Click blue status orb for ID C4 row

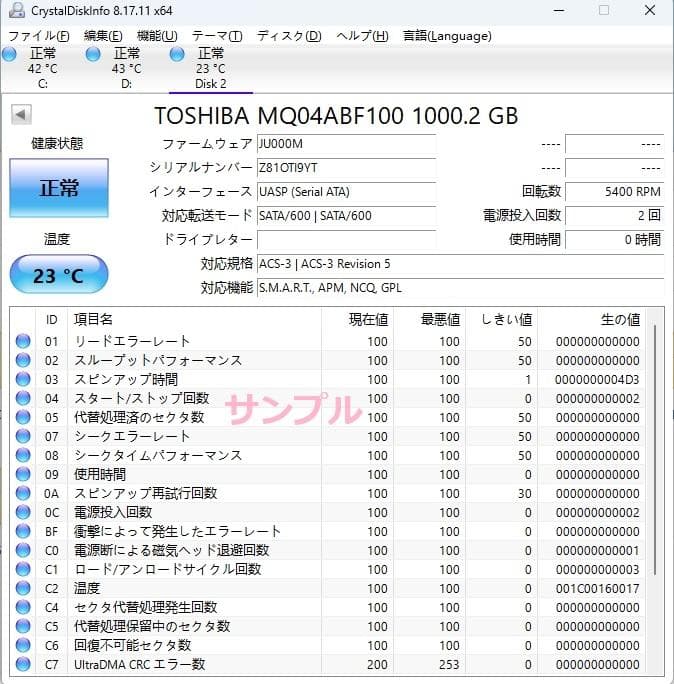pos(23,607)
